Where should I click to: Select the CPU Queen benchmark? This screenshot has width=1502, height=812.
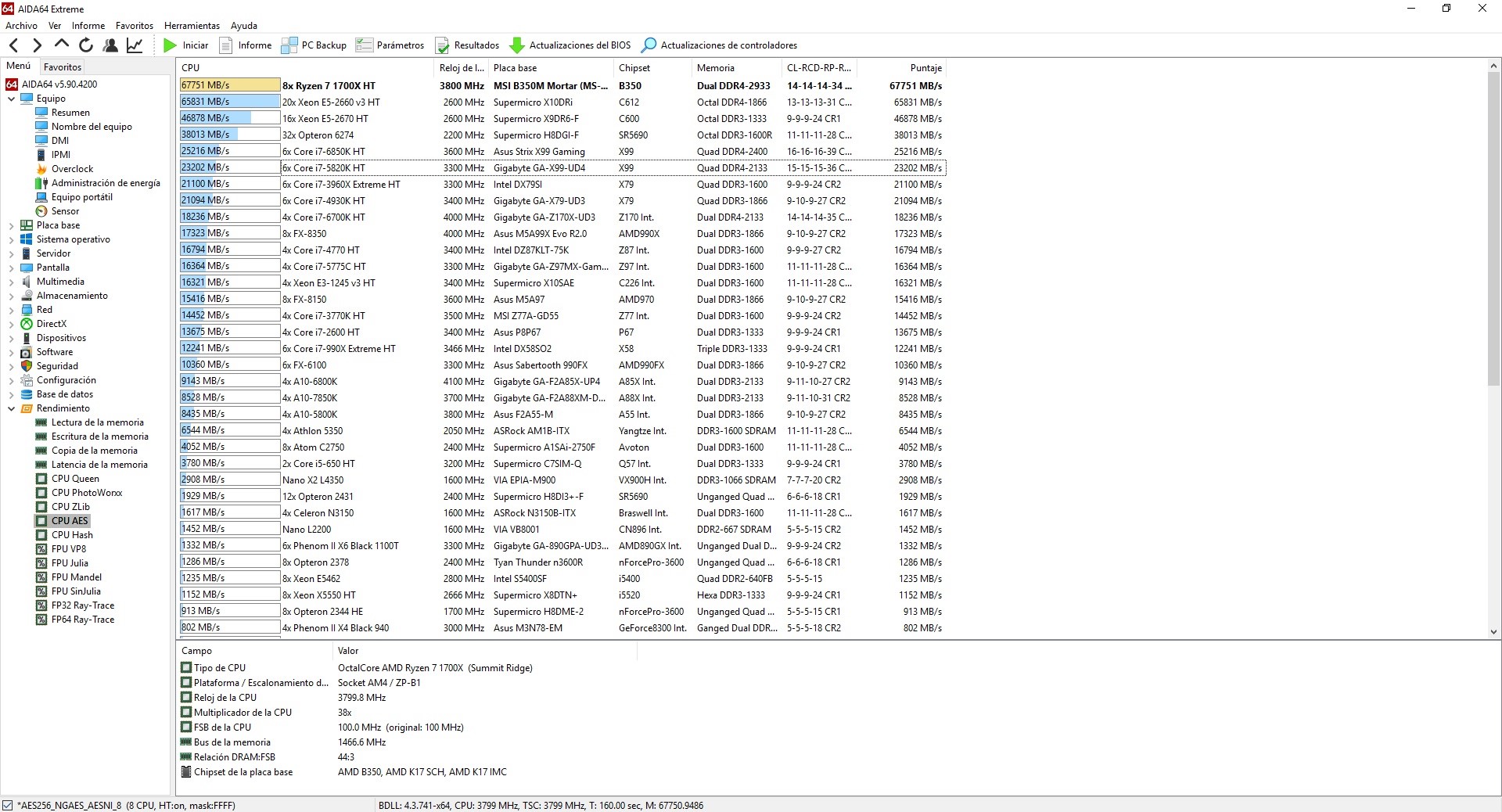tap(75, 479)
